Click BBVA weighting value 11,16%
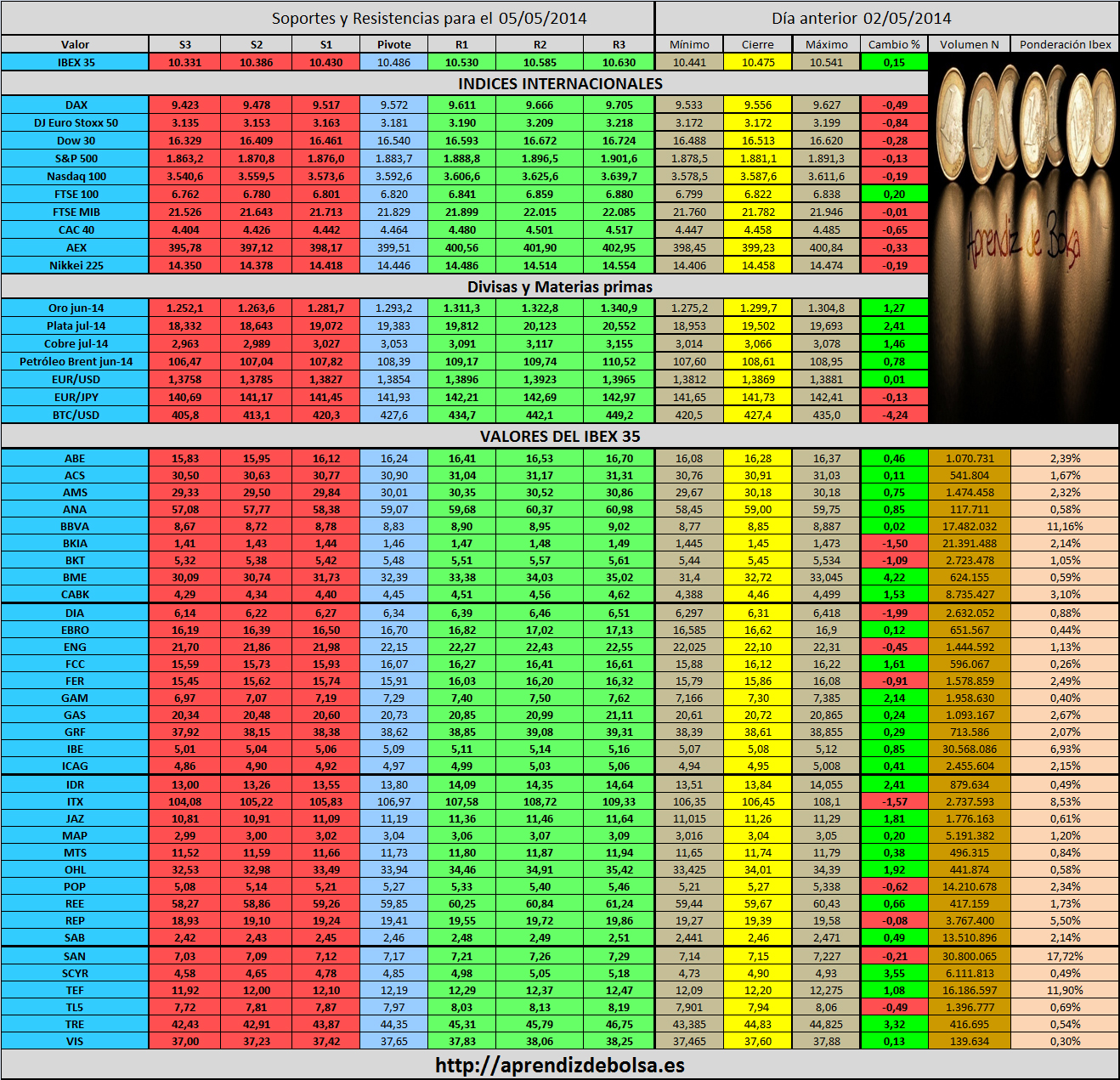 (x=1065, y=526)
